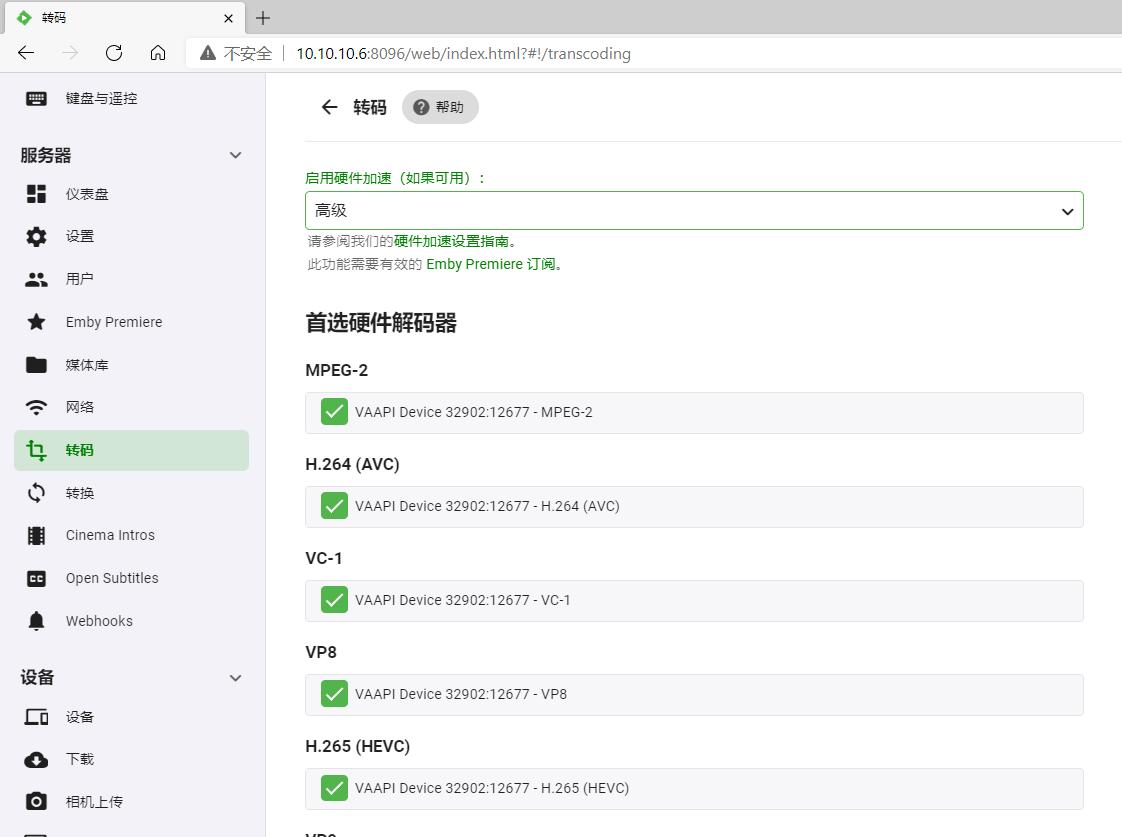Disable the VAAPI decoder for MPEG-2
This screenshot has width=1122, height=837.
click(334, 411)
